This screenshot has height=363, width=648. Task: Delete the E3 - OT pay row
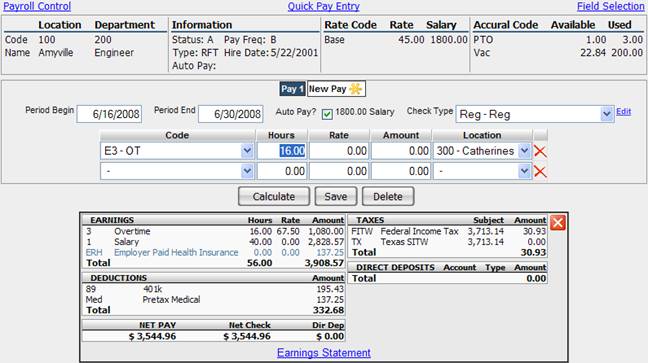coord(540,151)
